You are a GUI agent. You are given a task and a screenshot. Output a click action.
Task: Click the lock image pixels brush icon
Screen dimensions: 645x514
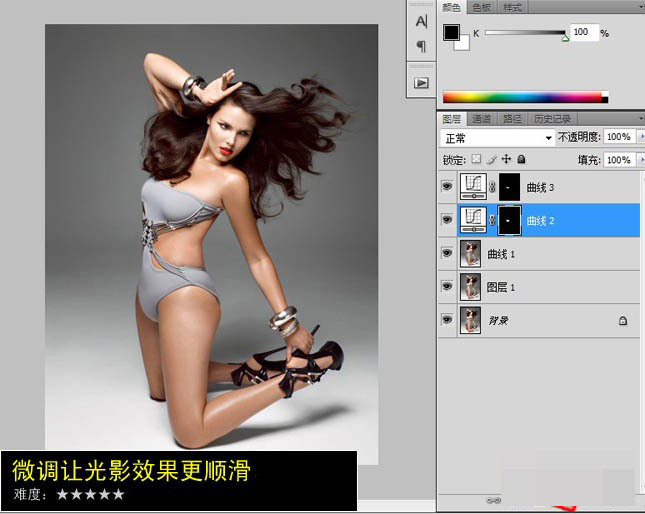click(491, 159)
